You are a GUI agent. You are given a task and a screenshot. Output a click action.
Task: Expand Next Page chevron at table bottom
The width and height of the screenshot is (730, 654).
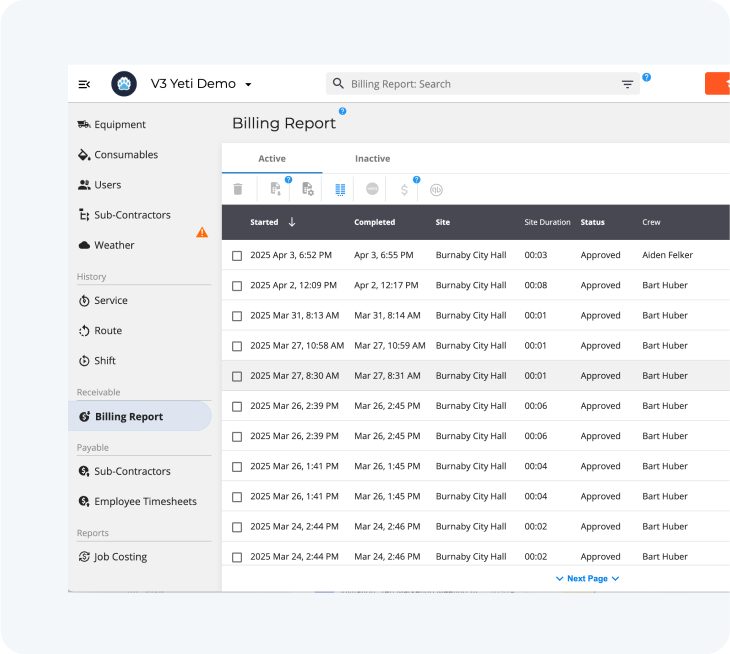tap(615, 579)
